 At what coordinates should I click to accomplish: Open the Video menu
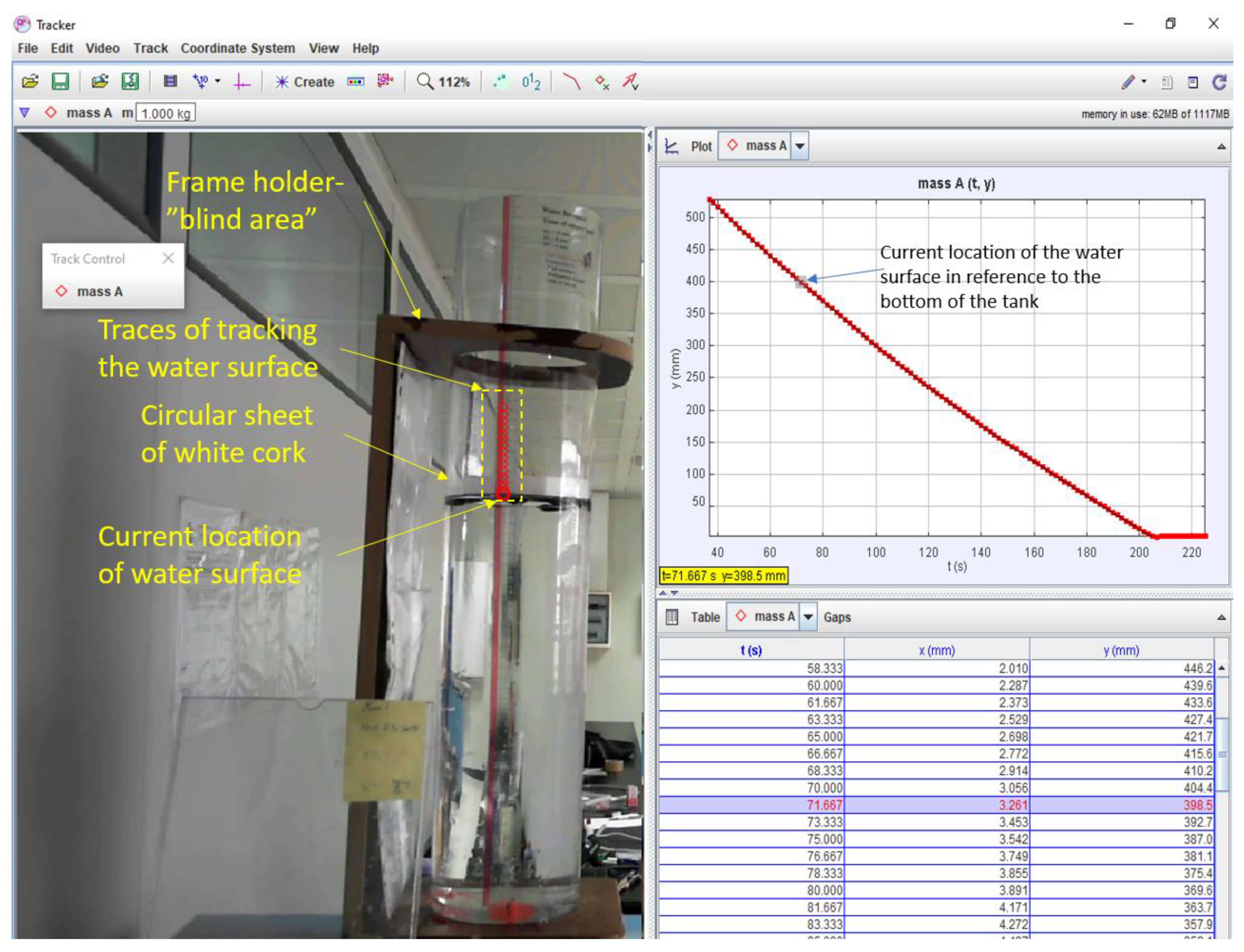pos(102,48)
